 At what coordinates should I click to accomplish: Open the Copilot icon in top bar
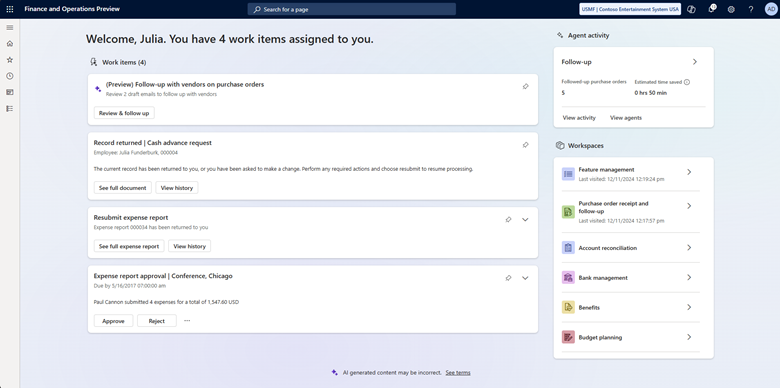[x=691, y=9]
